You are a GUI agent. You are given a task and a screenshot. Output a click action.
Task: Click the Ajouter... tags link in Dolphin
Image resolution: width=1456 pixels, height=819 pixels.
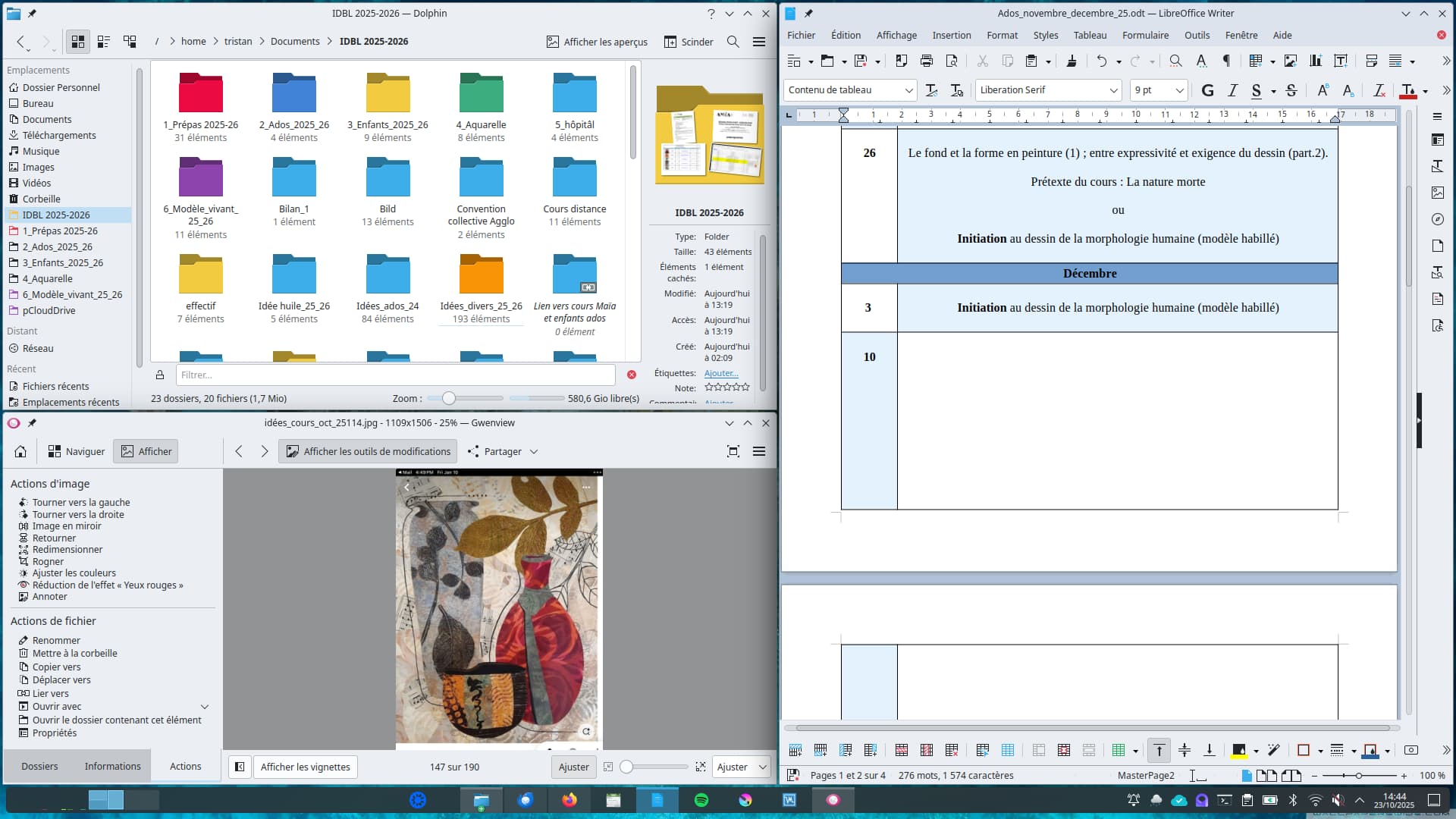pyautogui.click(x=720, y=373)
